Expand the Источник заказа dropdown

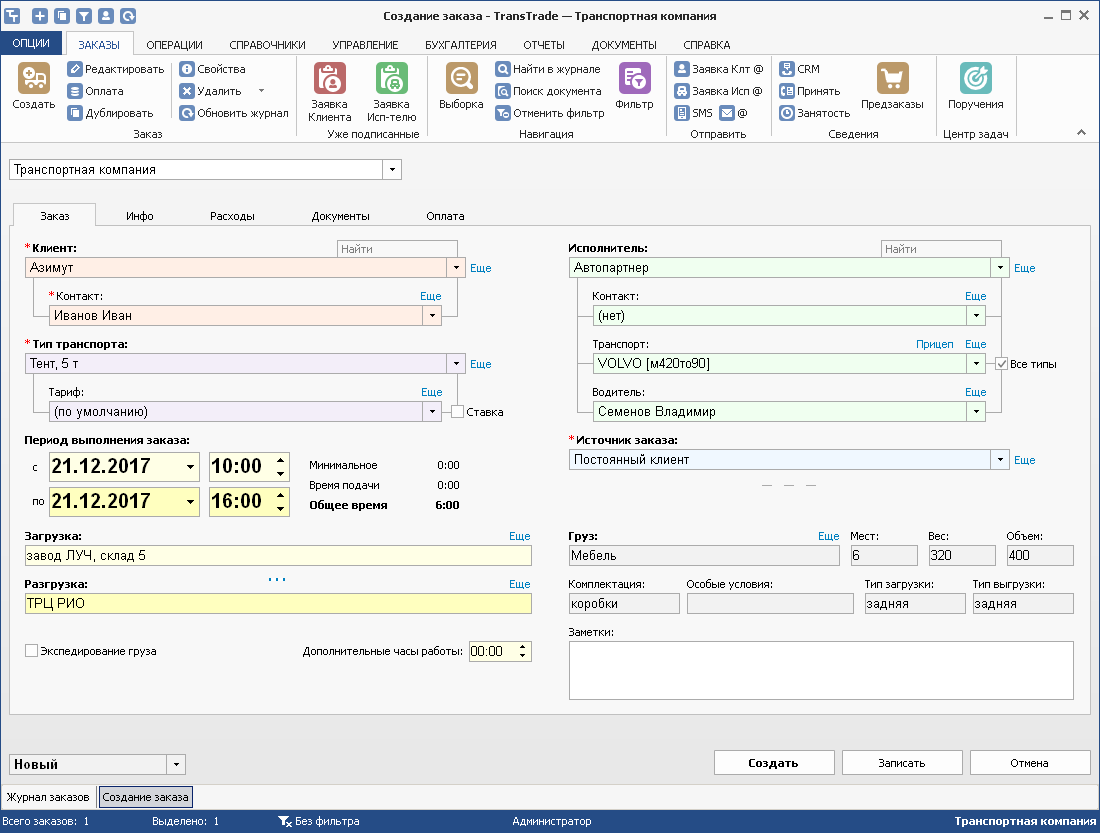click(998, 460)
